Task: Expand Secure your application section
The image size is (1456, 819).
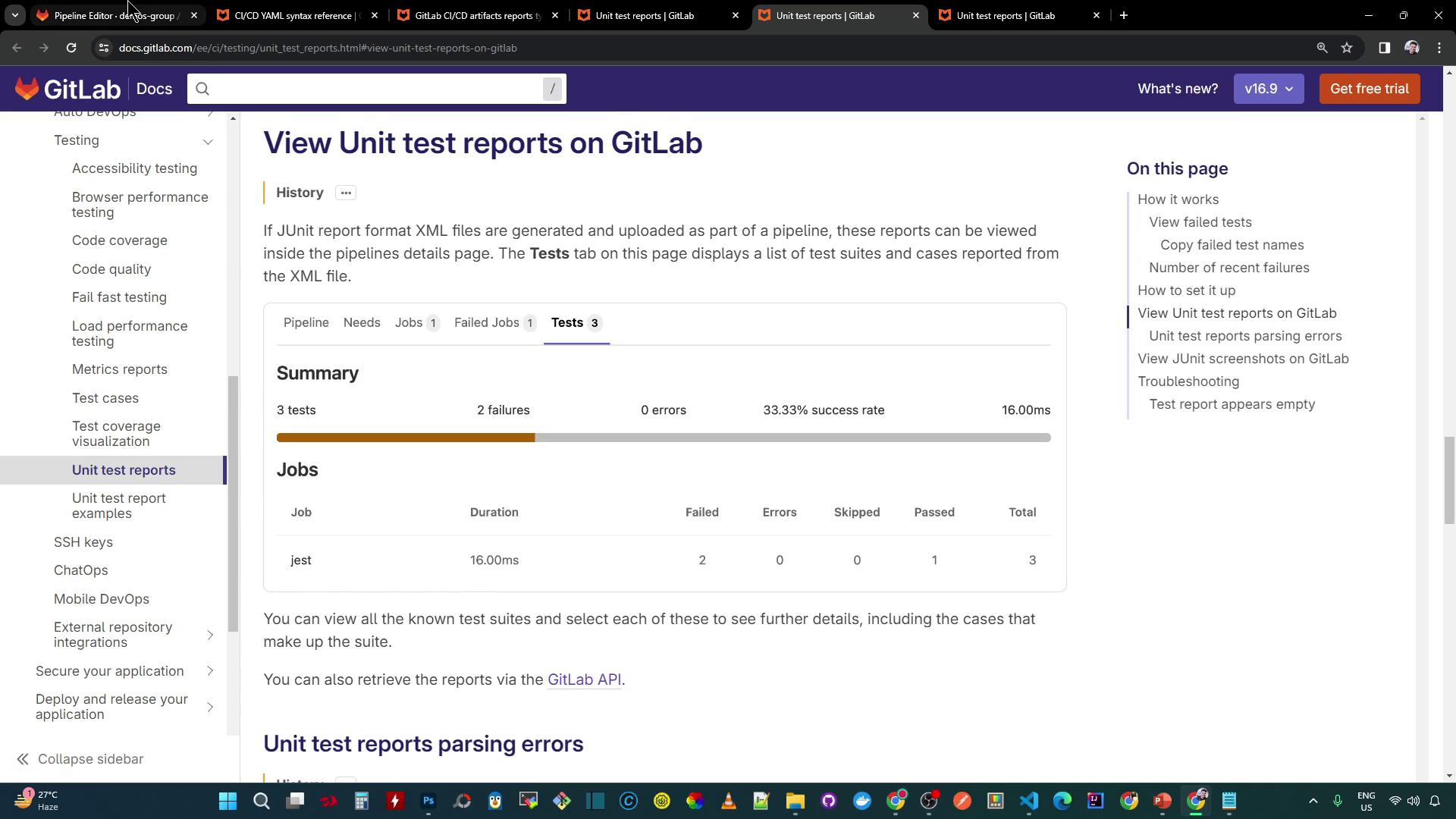Action: pyautogui.click(x=210, y=671)
